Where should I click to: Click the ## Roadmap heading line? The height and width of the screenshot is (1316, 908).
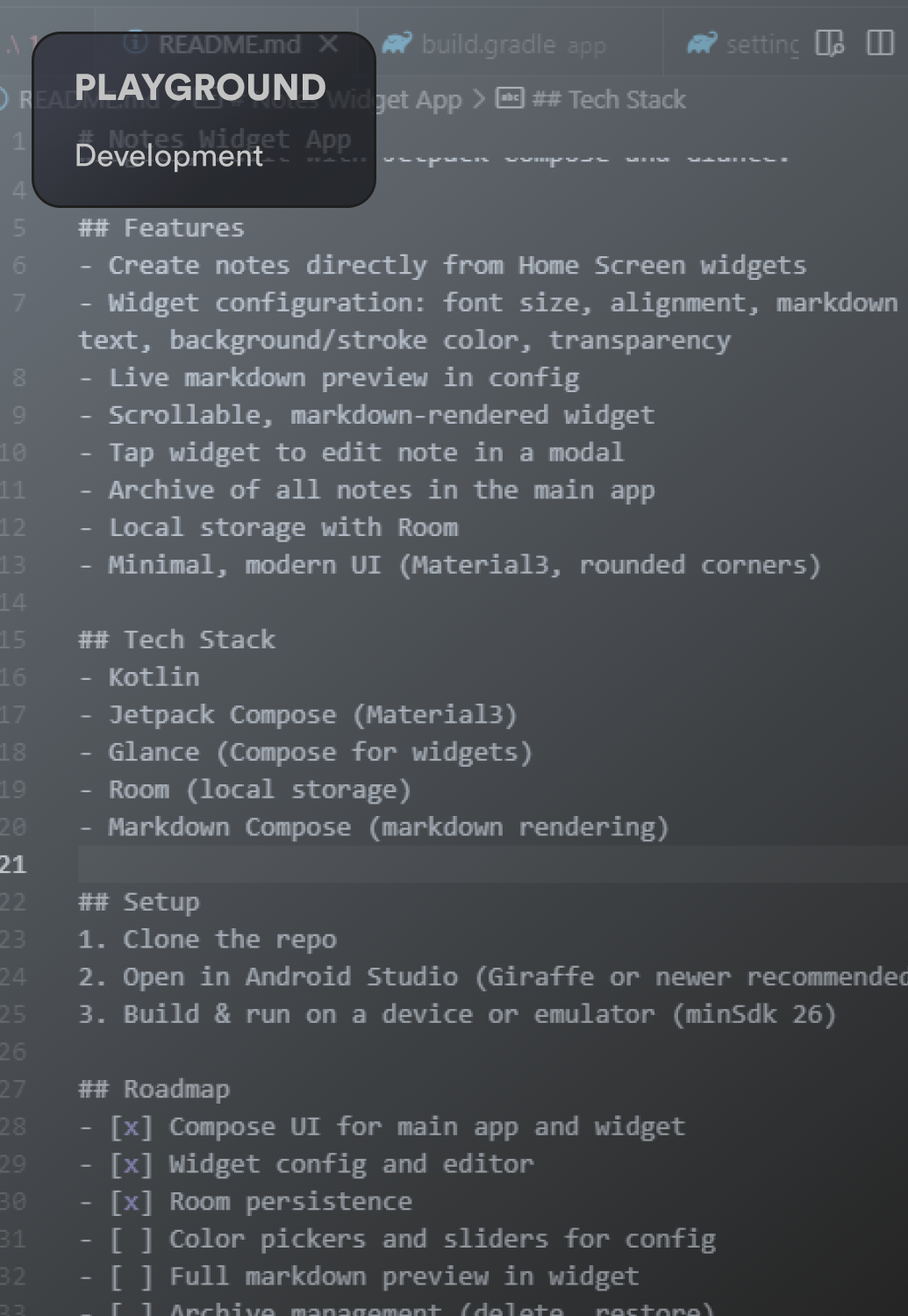click(154, 1089)
